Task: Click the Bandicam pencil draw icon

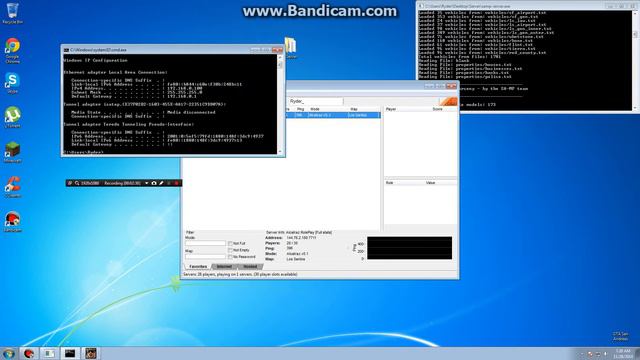Action: 161,183
